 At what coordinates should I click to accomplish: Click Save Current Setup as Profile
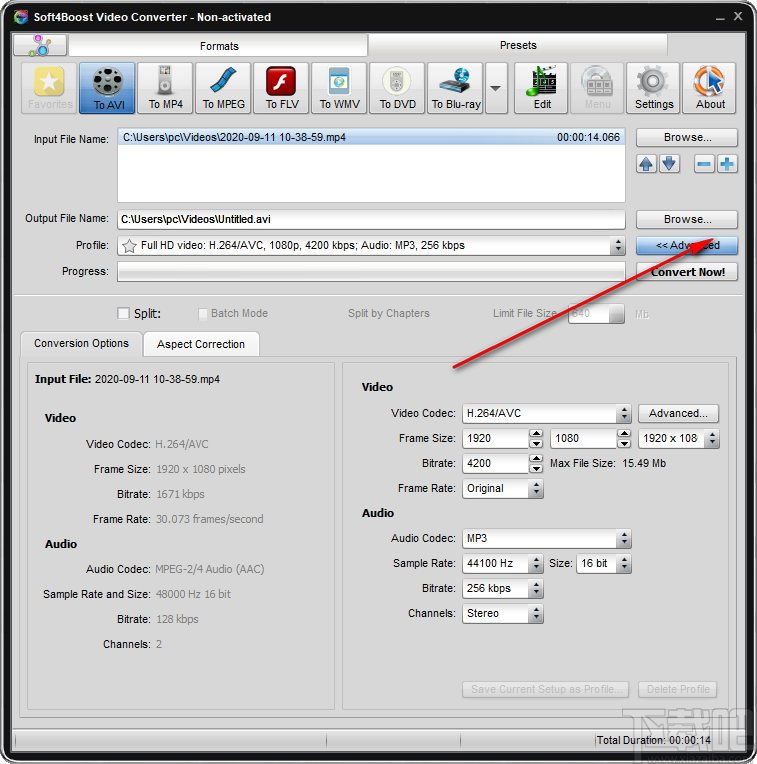[x=546, y=689]
